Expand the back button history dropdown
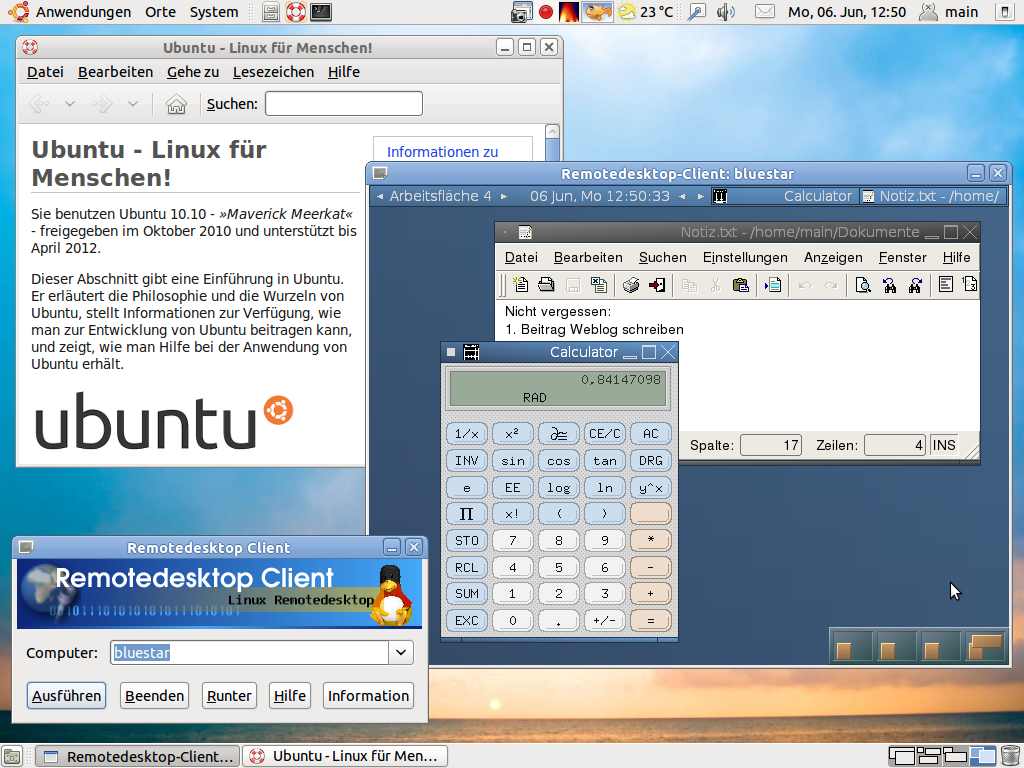Viewport: 1024px width, 768px height. pos(70,104)
